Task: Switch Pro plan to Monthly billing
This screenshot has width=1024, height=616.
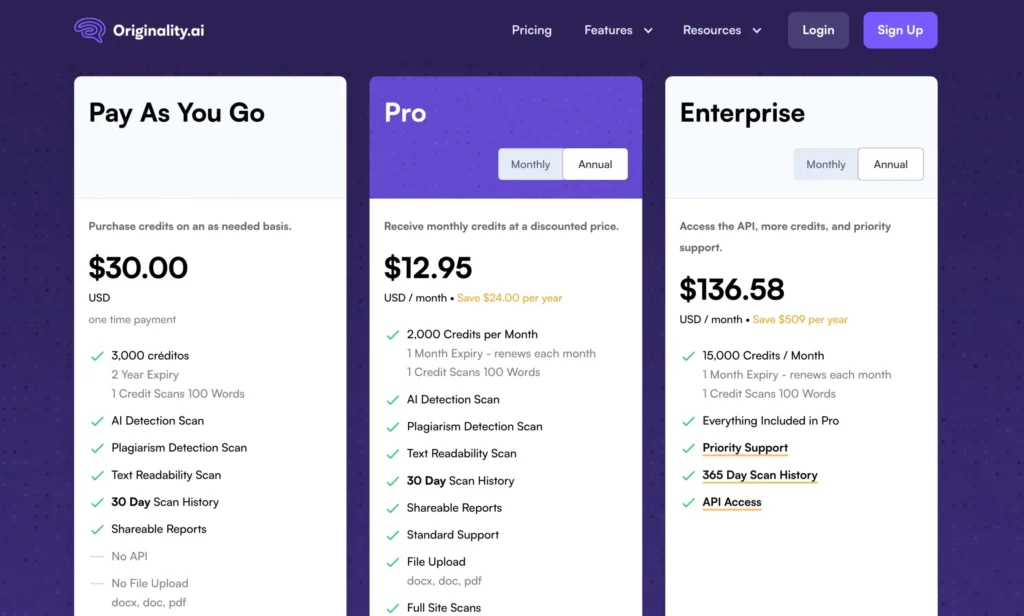Action: (x=530, y=164)
